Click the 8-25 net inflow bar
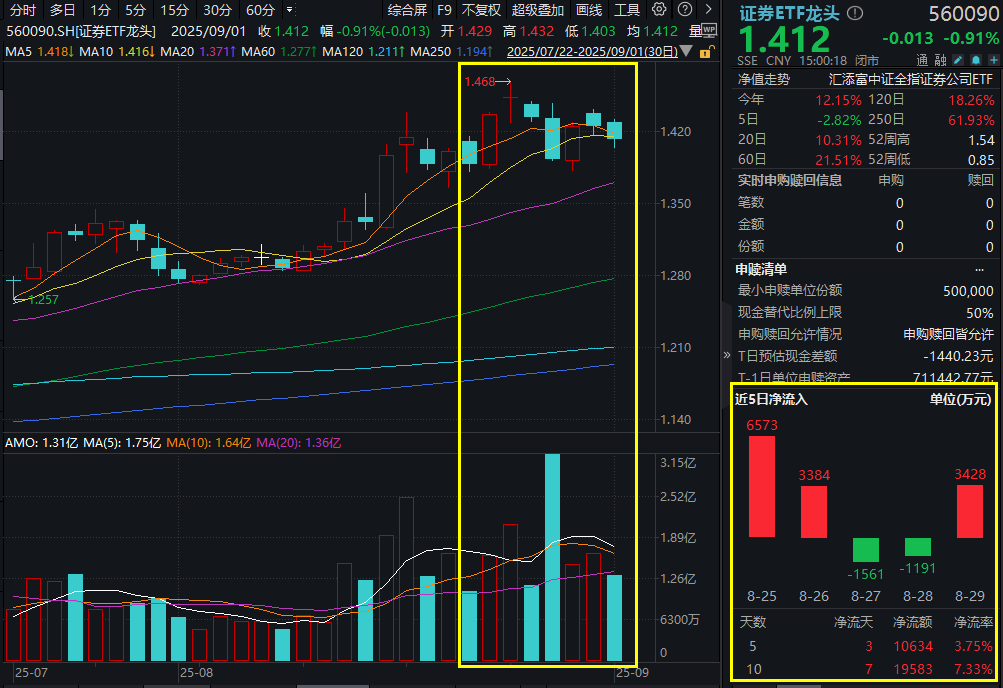 (761, 486)
